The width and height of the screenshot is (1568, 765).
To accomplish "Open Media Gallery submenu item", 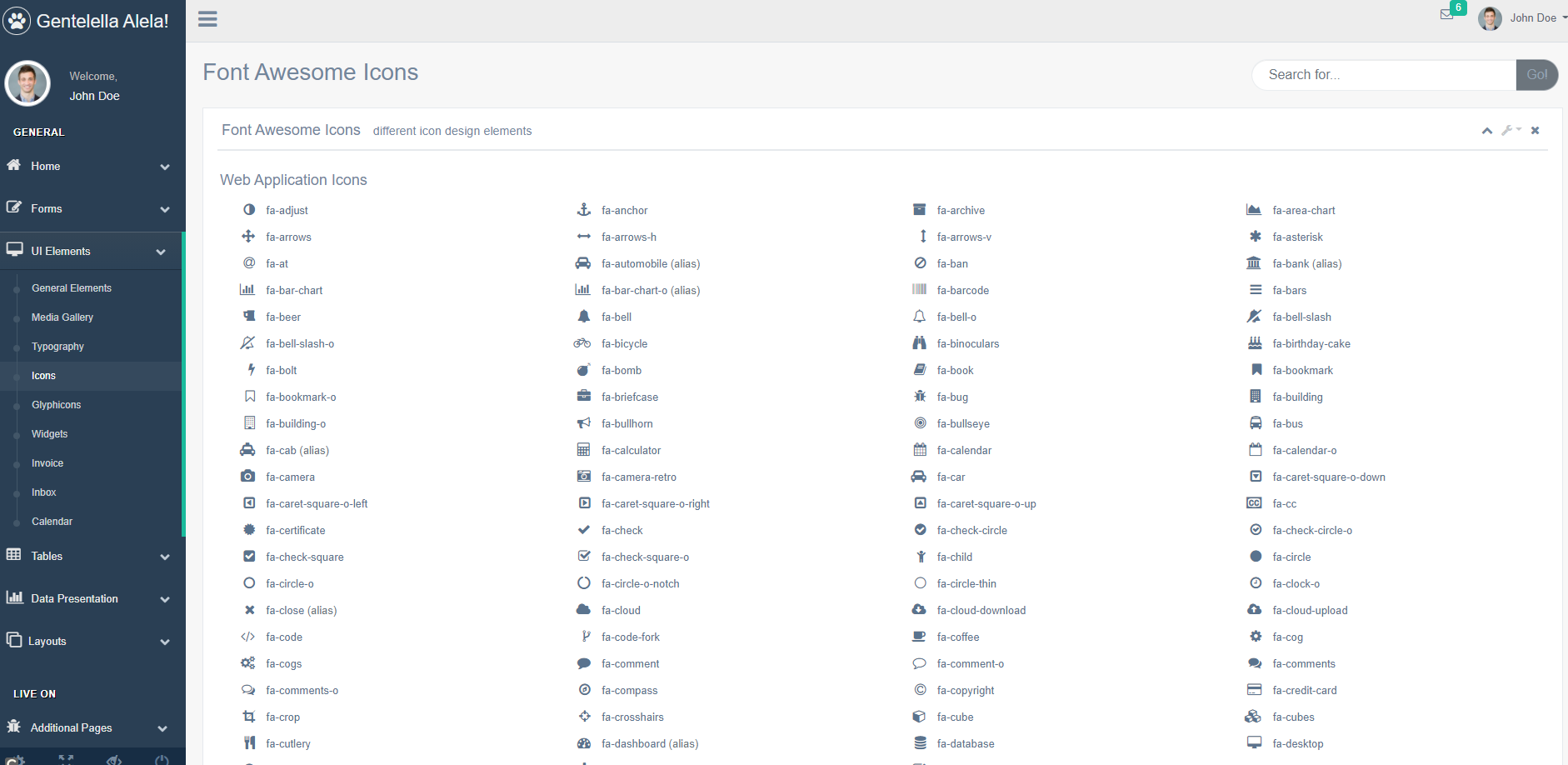I will (62, 317).
